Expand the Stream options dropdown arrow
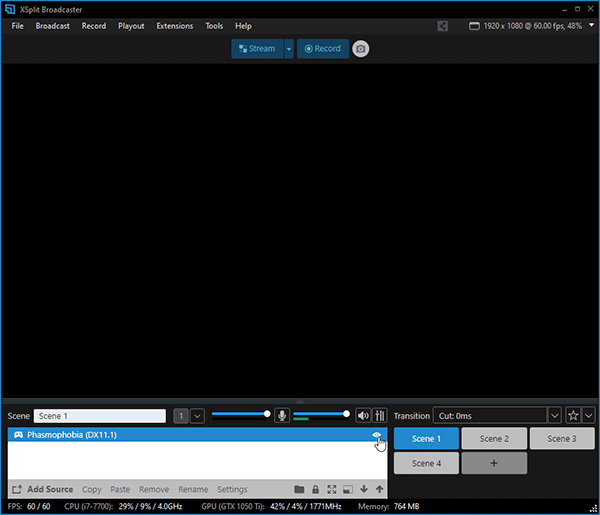The image size is (600, 515). coord(289,49)
